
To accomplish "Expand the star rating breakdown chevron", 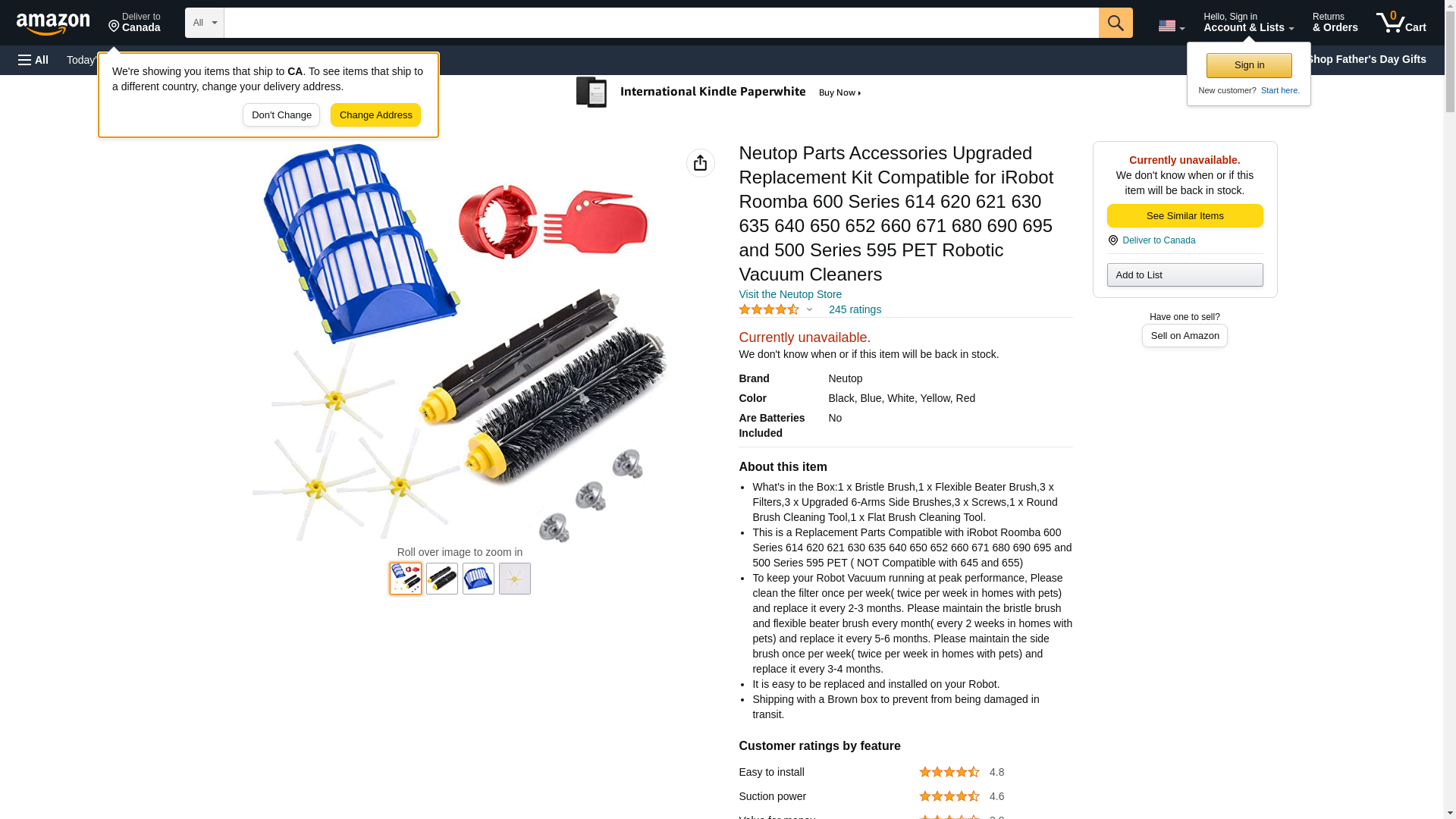I will pos(809,309).
